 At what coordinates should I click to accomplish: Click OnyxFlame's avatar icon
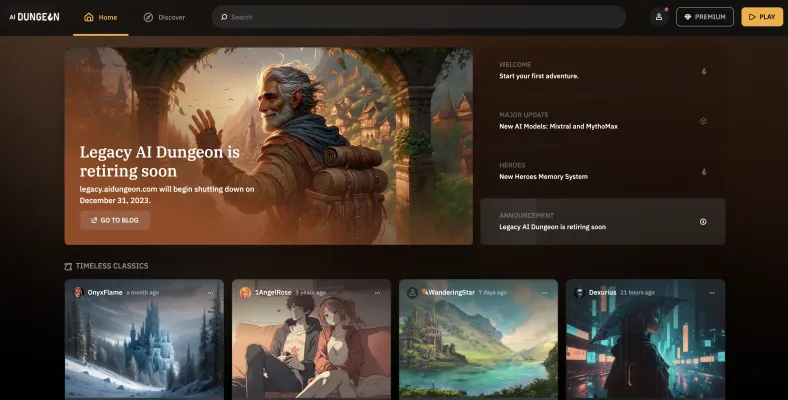[78, 292]
